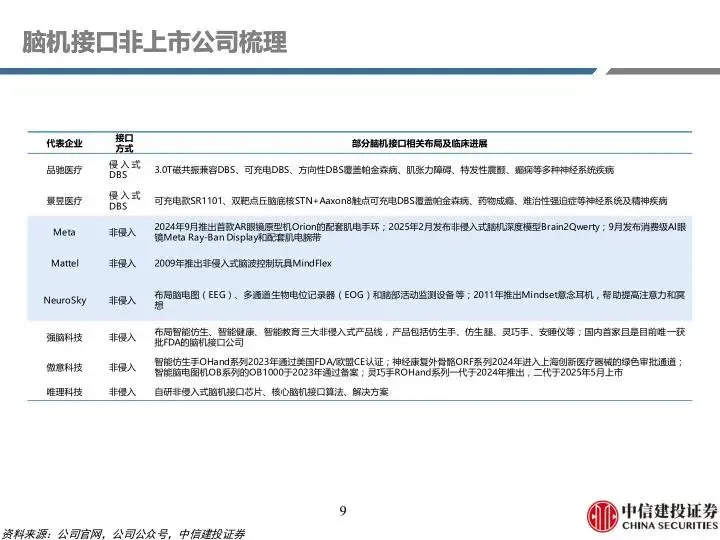Click the 中信建投证券 company name text

point(669,511)
